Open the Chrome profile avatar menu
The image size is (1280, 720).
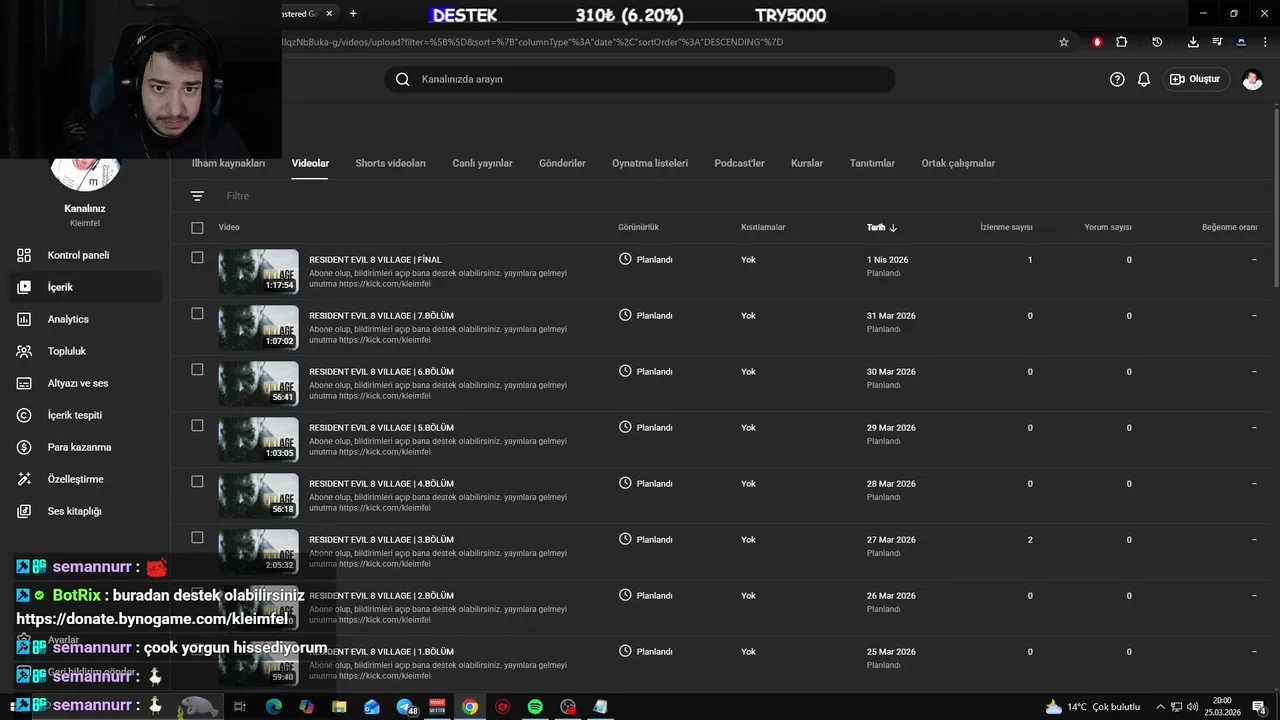1241,42
